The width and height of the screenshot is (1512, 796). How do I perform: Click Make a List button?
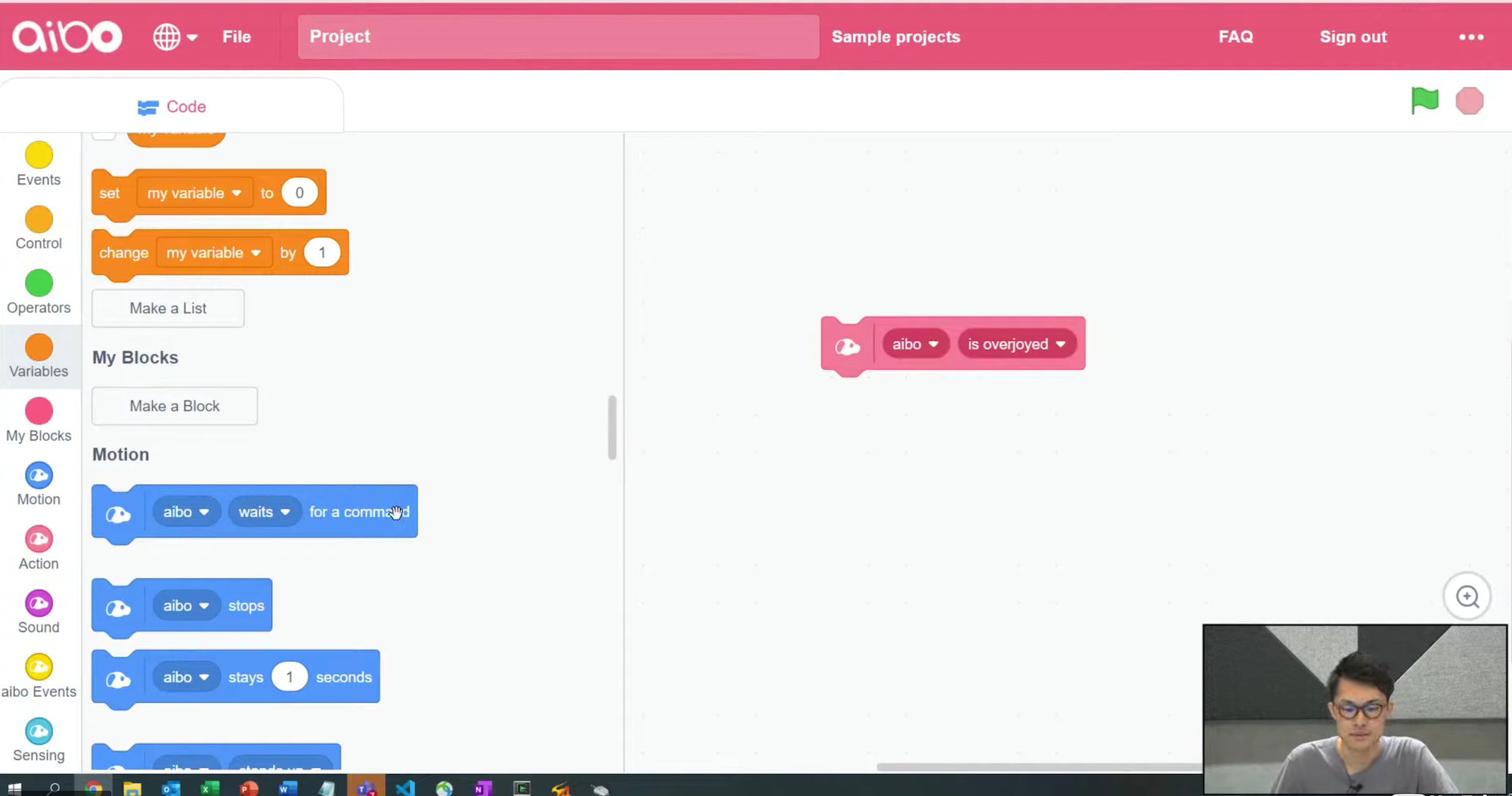click(168, 308)
